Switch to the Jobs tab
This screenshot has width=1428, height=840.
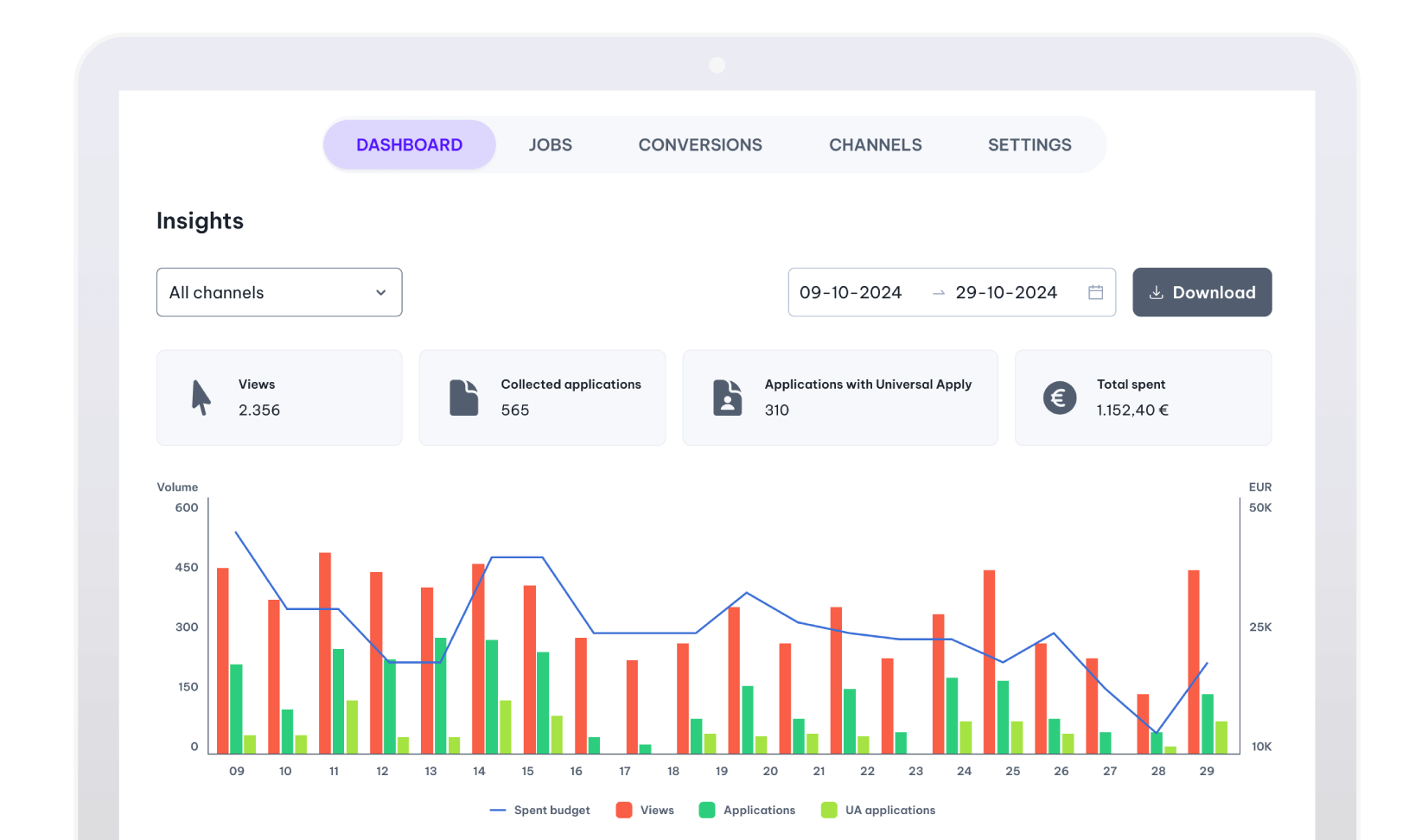click(x=551, y=145)
